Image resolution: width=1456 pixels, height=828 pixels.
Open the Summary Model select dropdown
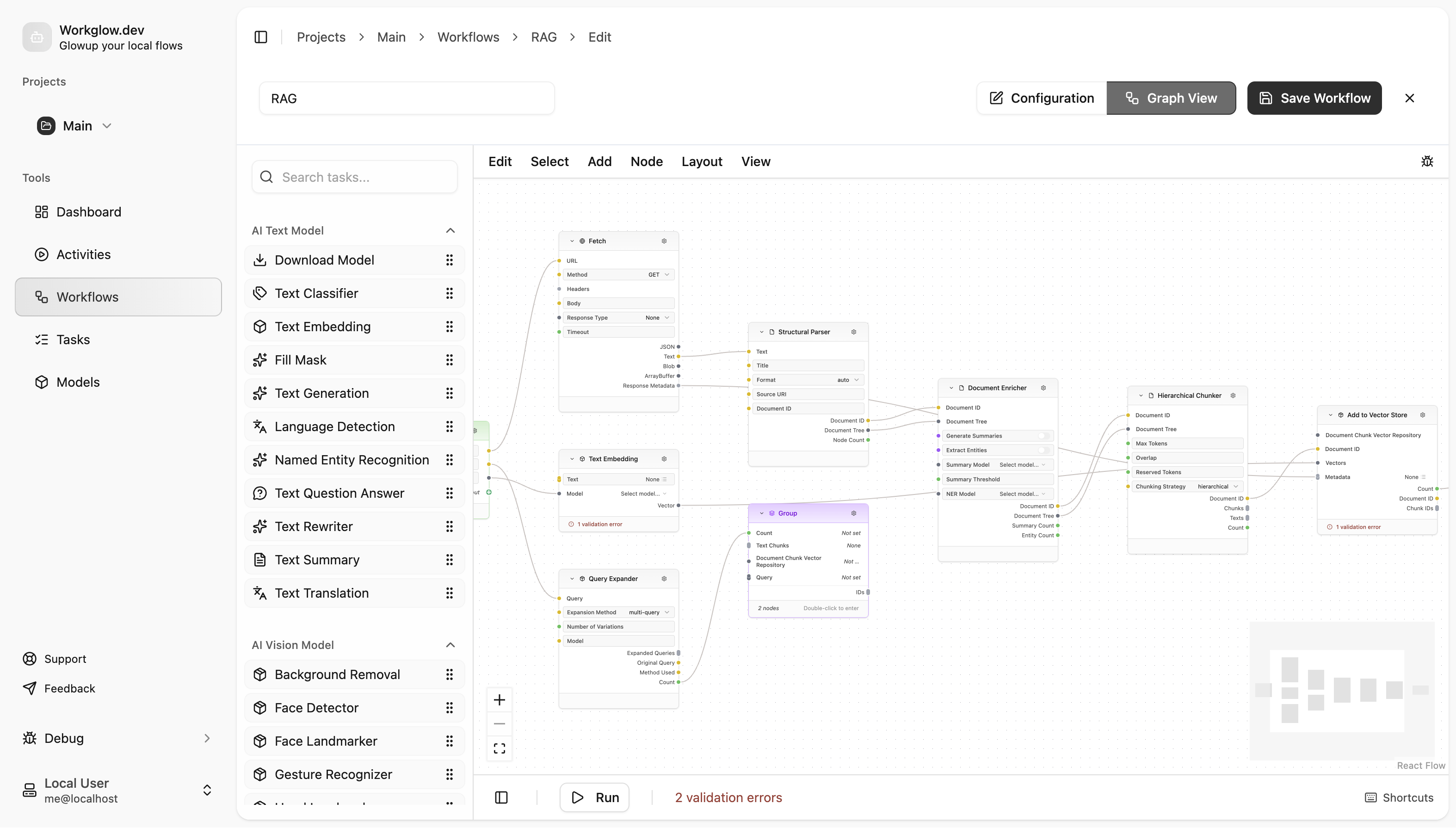(1023, 465)
